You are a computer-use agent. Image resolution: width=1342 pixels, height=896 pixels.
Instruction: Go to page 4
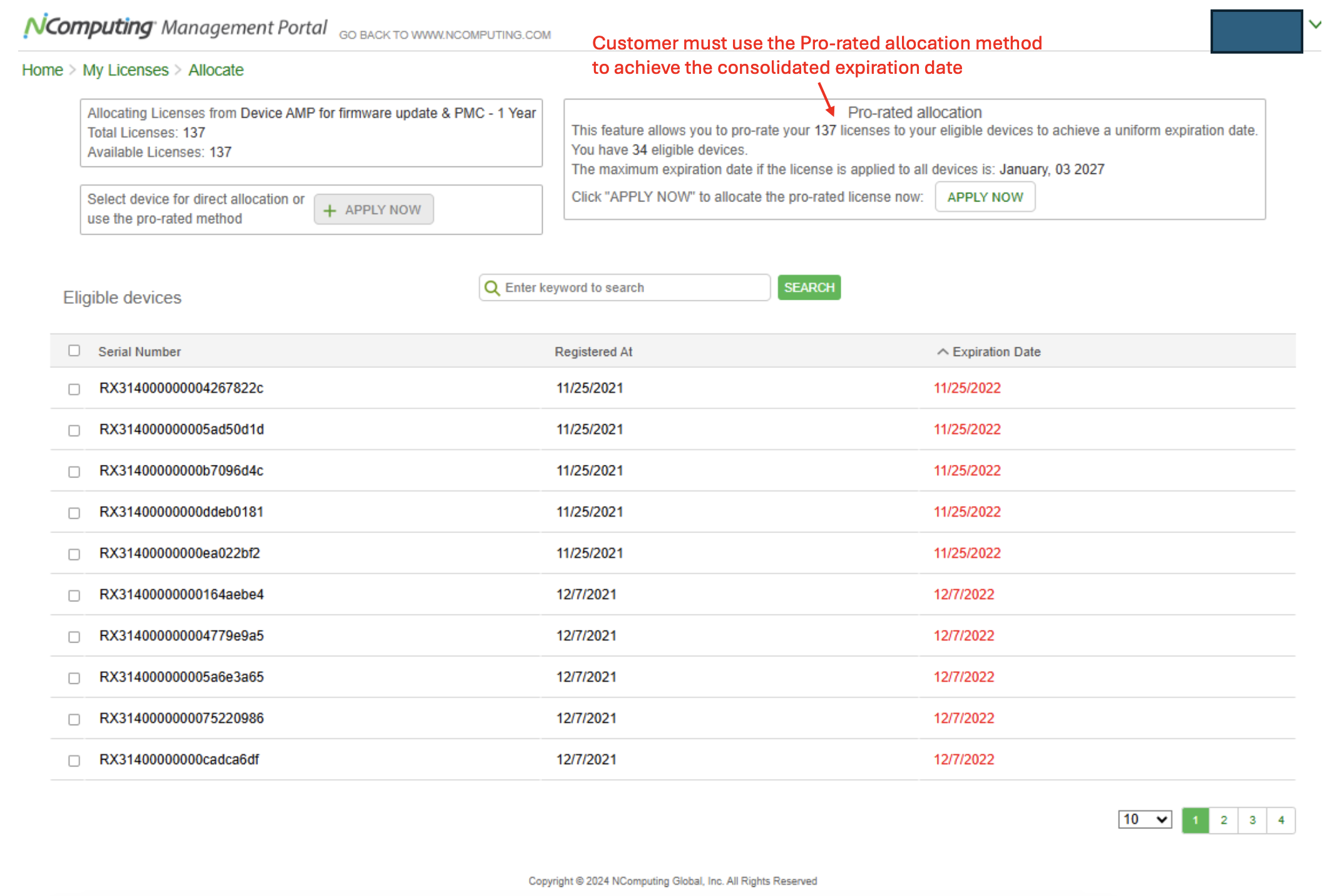1281,820
